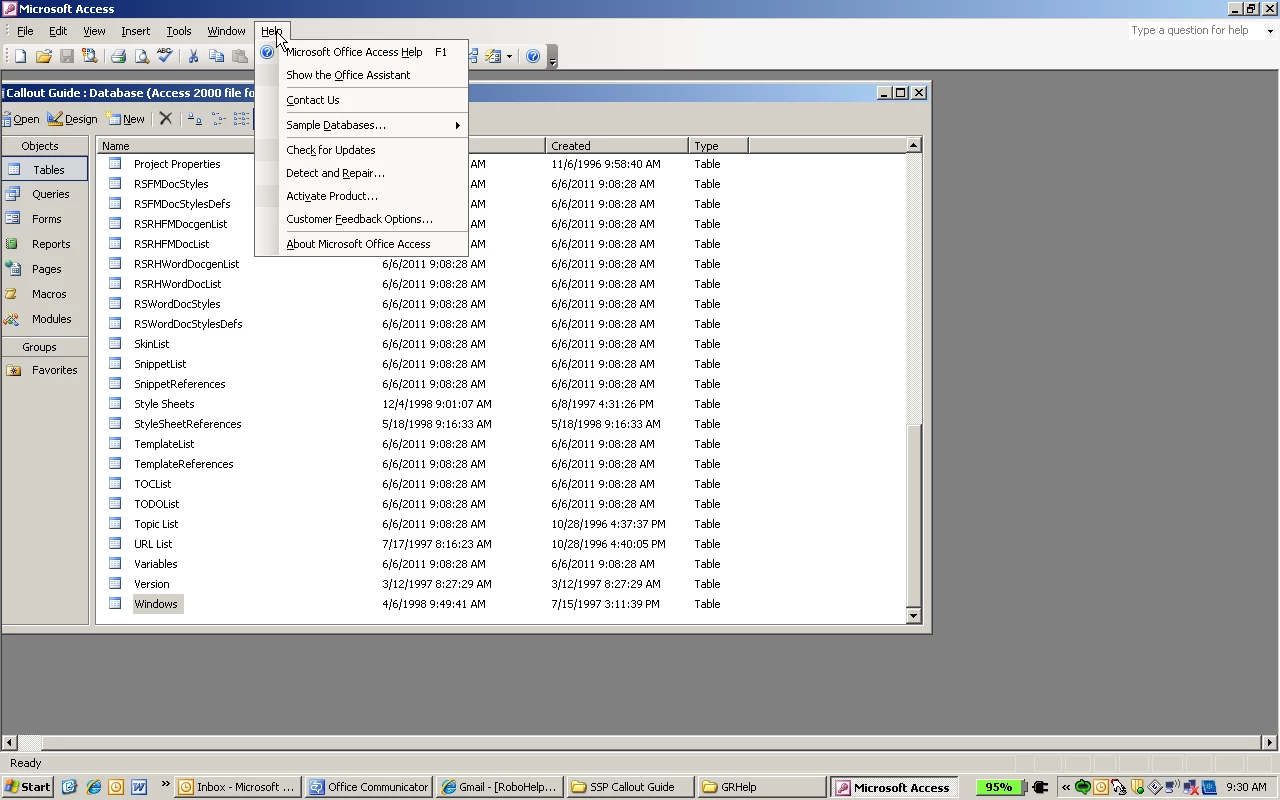This screenshot has height=800, width=1280.
Task: Click Design button in database window toolbar
Action: click(72, 119)
